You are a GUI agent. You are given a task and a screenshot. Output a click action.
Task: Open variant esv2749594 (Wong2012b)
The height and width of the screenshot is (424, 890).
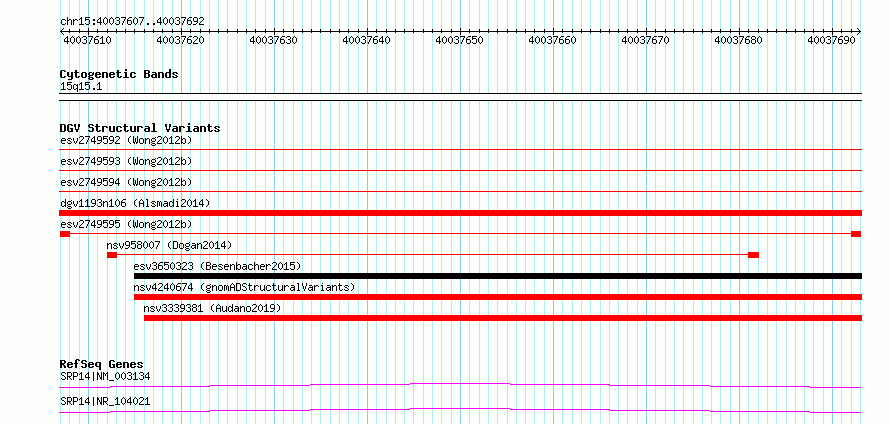[126, 182]
